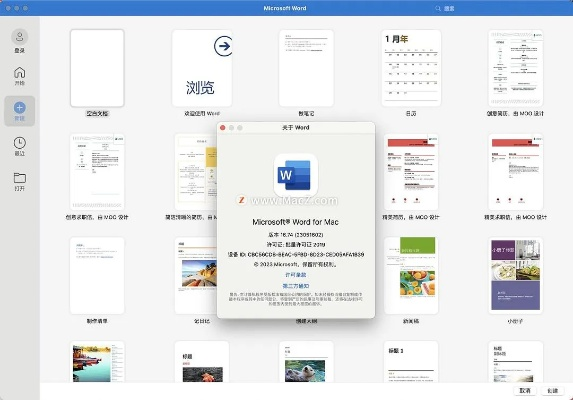Select the blank document template
Screen dimensions: 573x400
(x=97, y=68)
